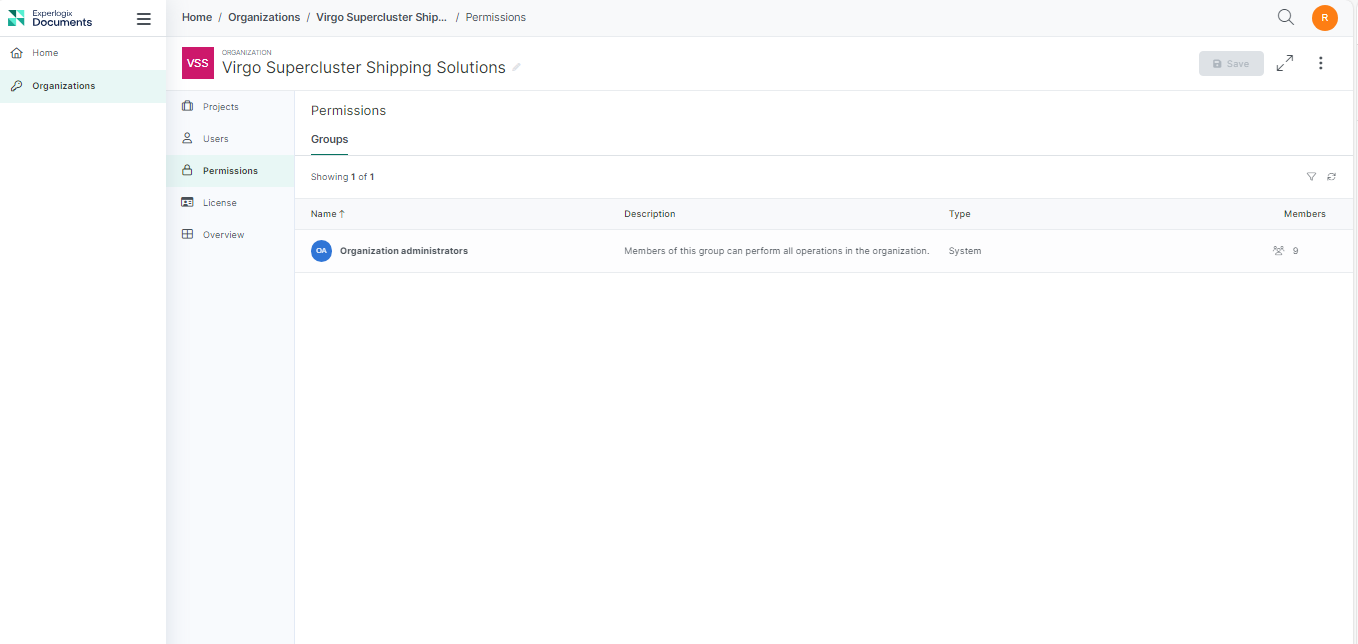Sort by Description column header

pos(650,214)
